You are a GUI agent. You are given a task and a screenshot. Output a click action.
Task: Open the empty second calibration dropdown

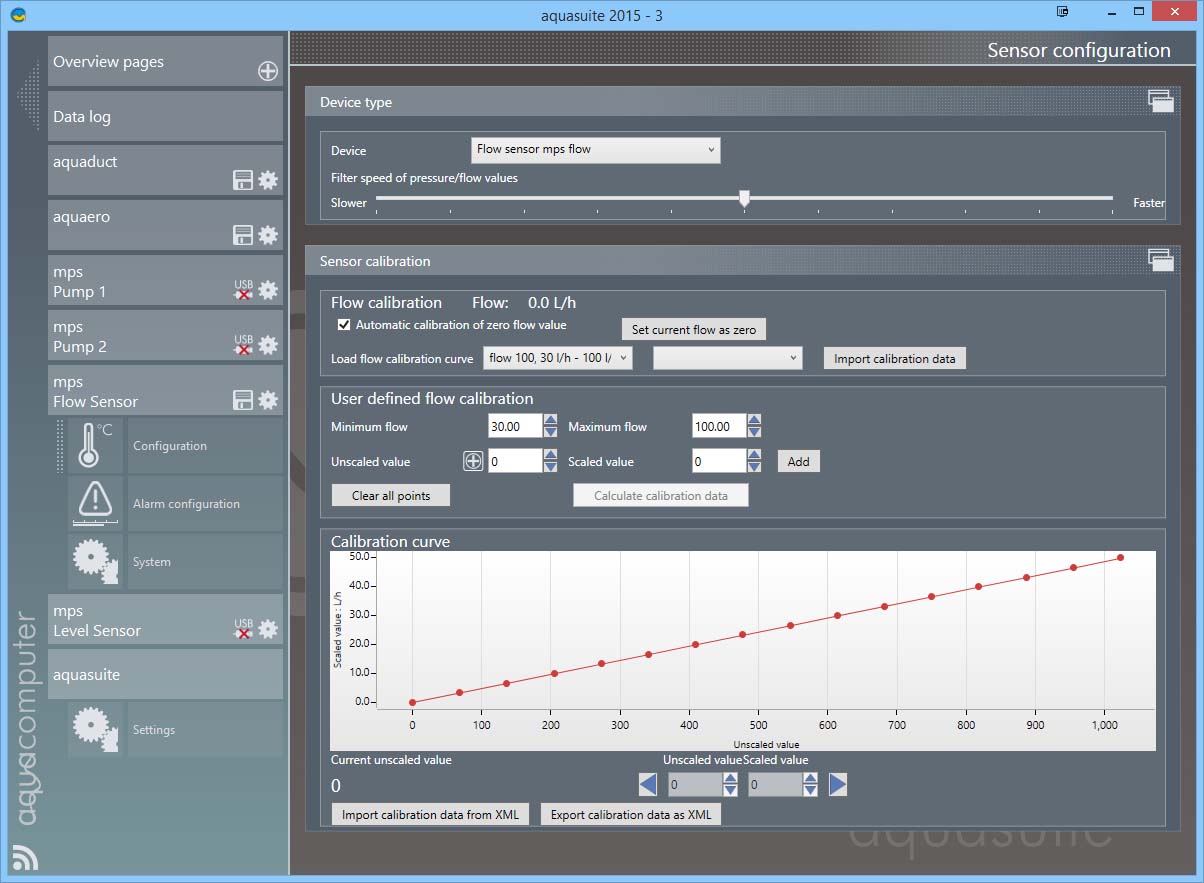point(728,358)
